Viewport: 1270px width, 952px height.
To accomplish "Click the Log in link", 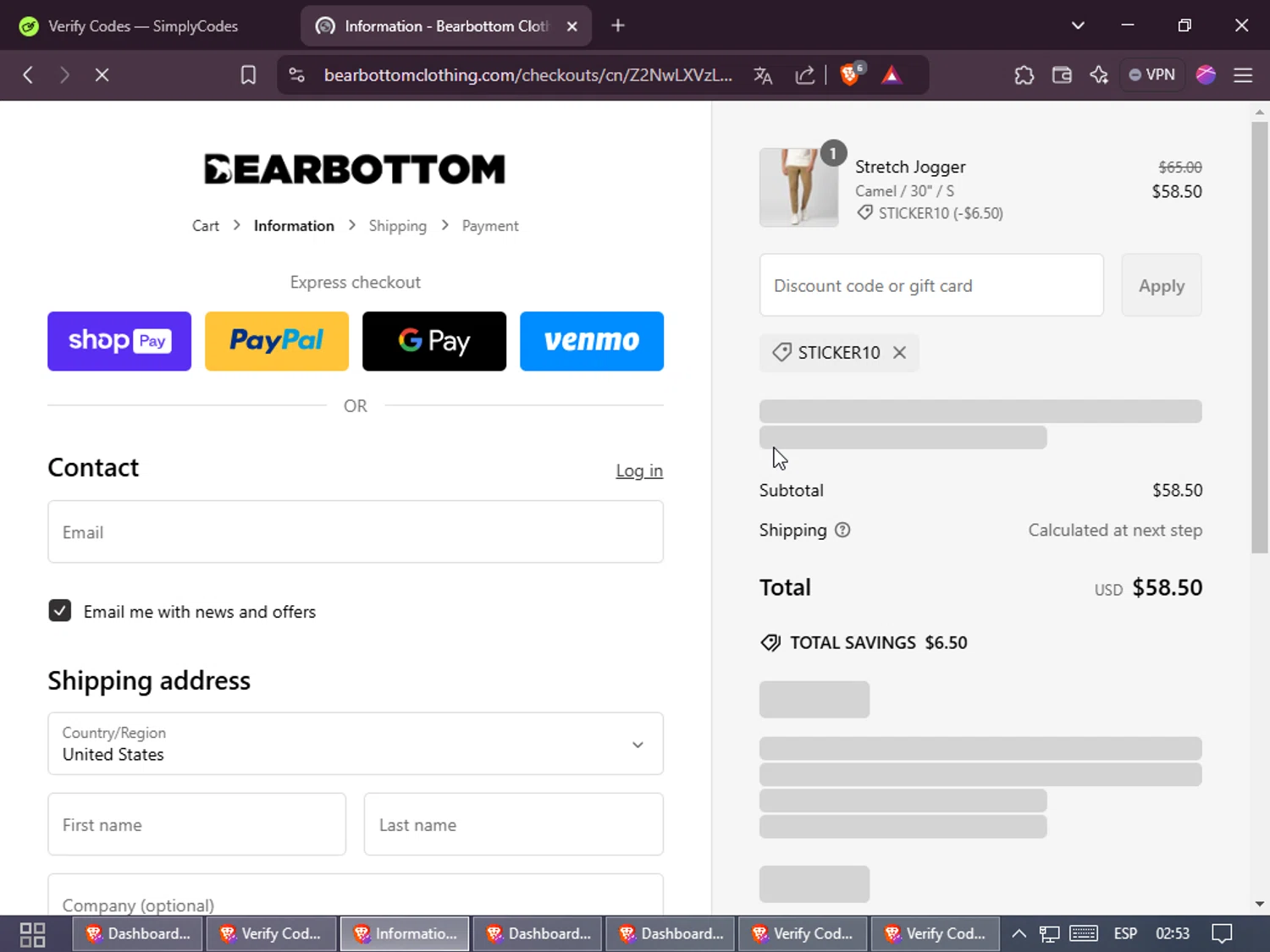I will pyautogui.click(x=639, y=470).
